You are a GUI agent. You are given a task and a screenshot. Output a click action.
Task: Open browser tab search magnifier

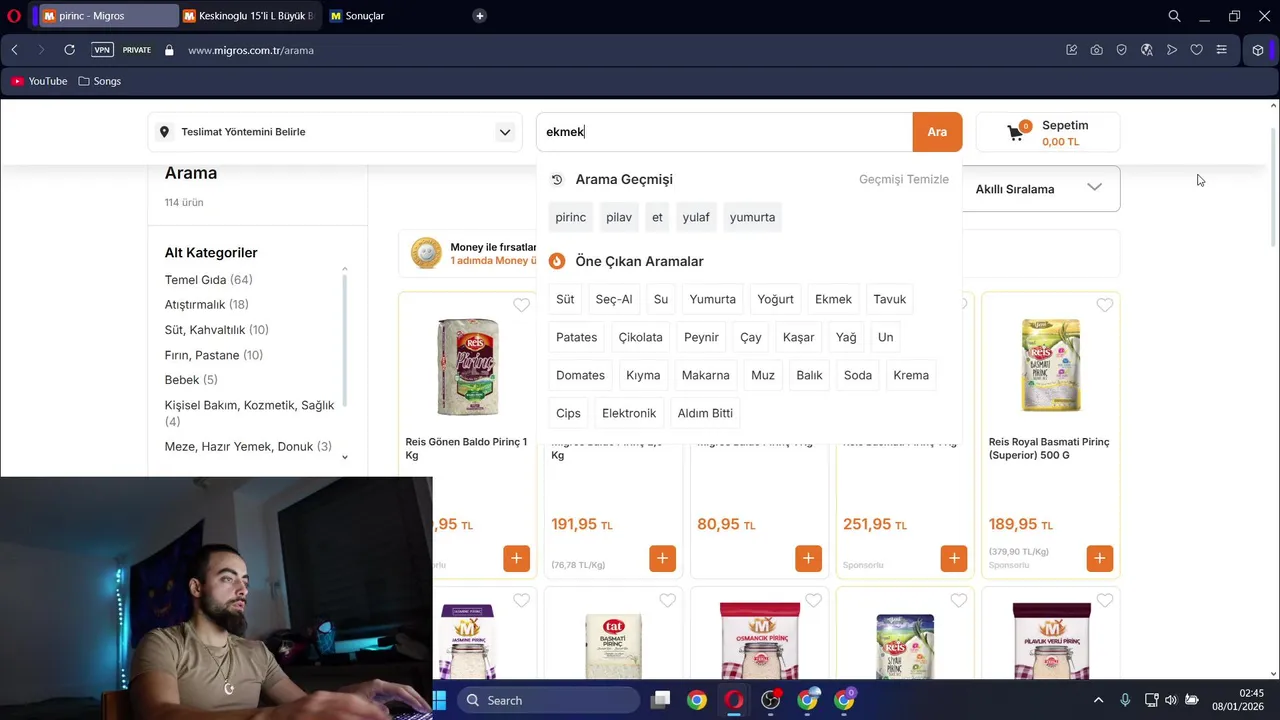pos(1174,16)
